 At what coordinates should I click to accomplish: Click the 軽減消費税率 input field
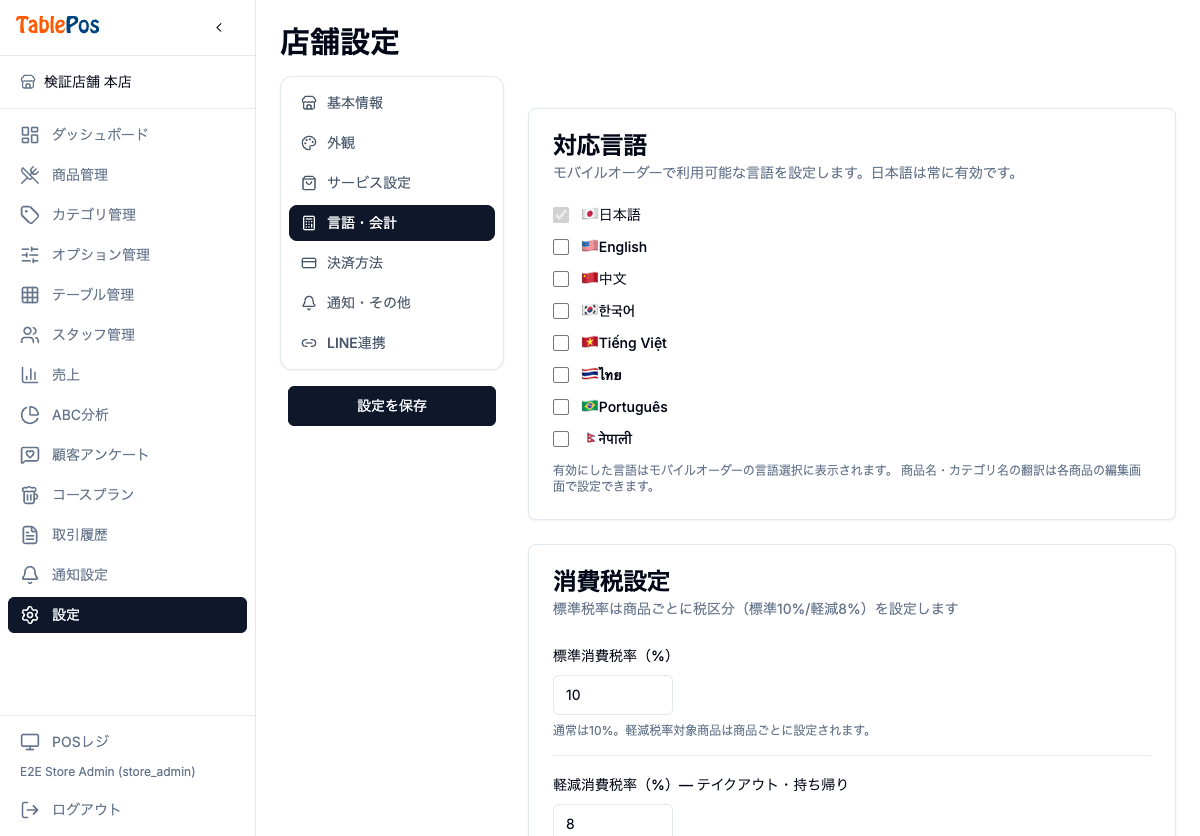tap(613, 822)
